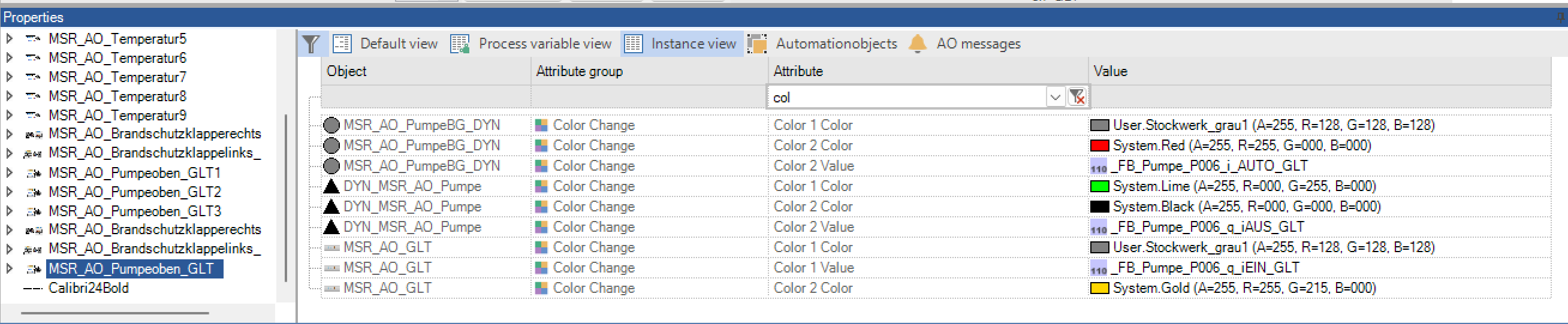The width and height of the screenshot is (1568, 324).
Task: Click the triangle icon of first DYN_MSR_AO_Pumpe row
Action: (331, 187)
